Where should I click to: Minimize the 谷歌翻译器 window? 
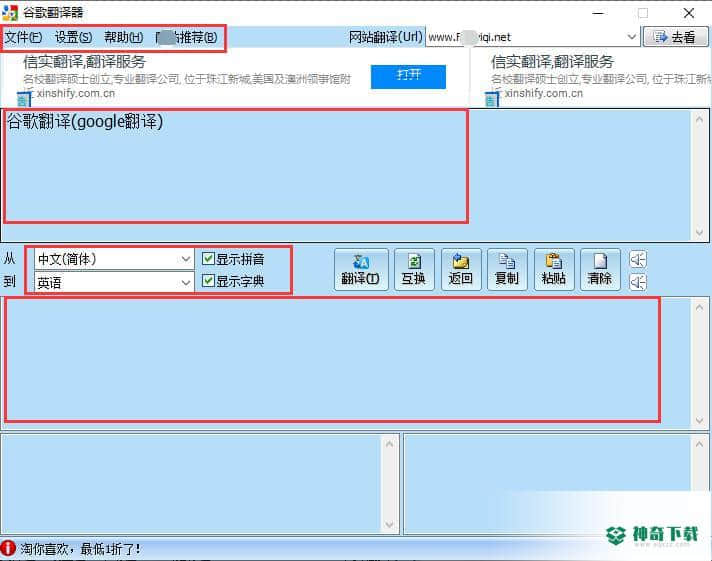(598, 13)
